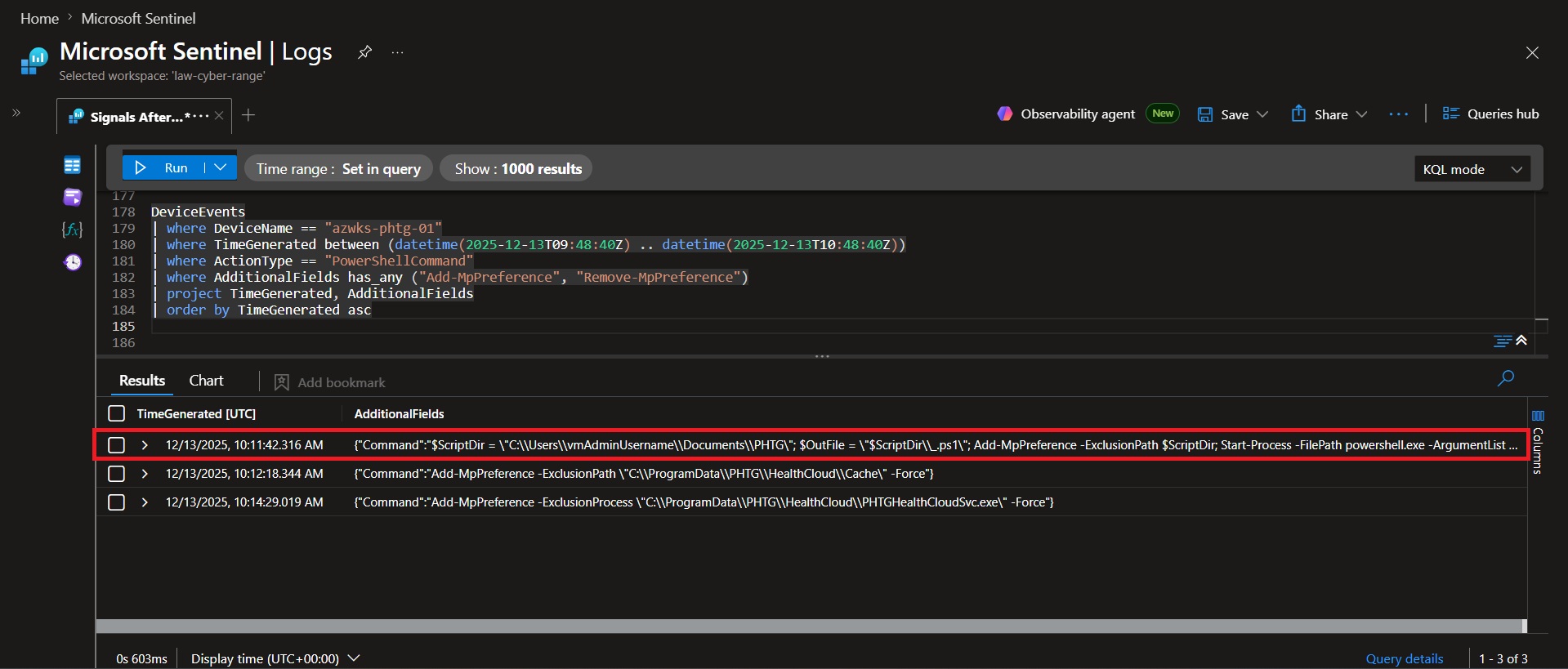Open Query details link
This screenshot has height=669, width=1568.
tap(1404, 658)
